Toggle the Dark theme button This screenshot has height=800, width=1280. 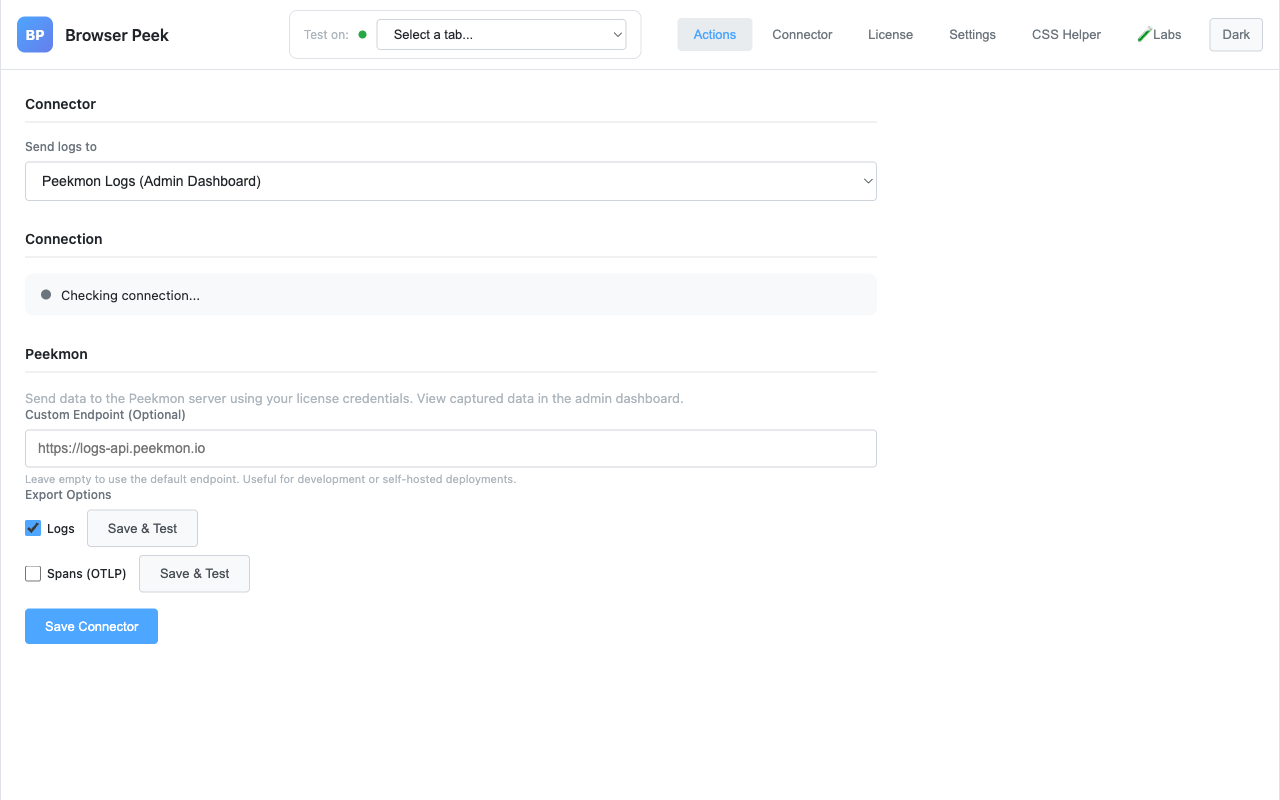1236,35
